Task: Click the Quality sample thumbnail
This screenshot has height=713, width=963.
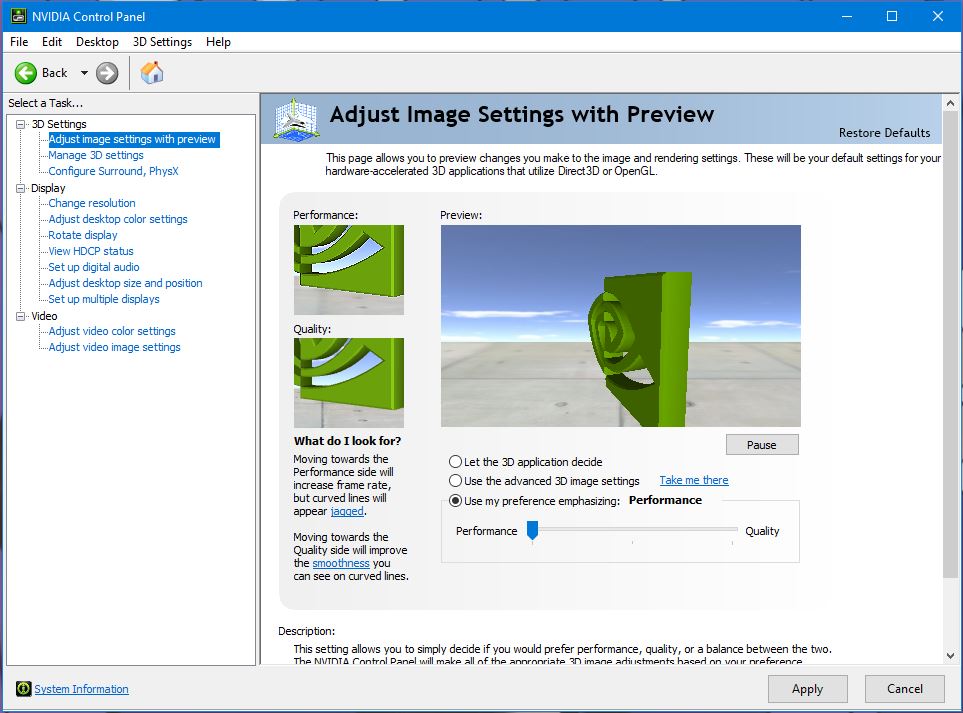Action: pos(349,382)
